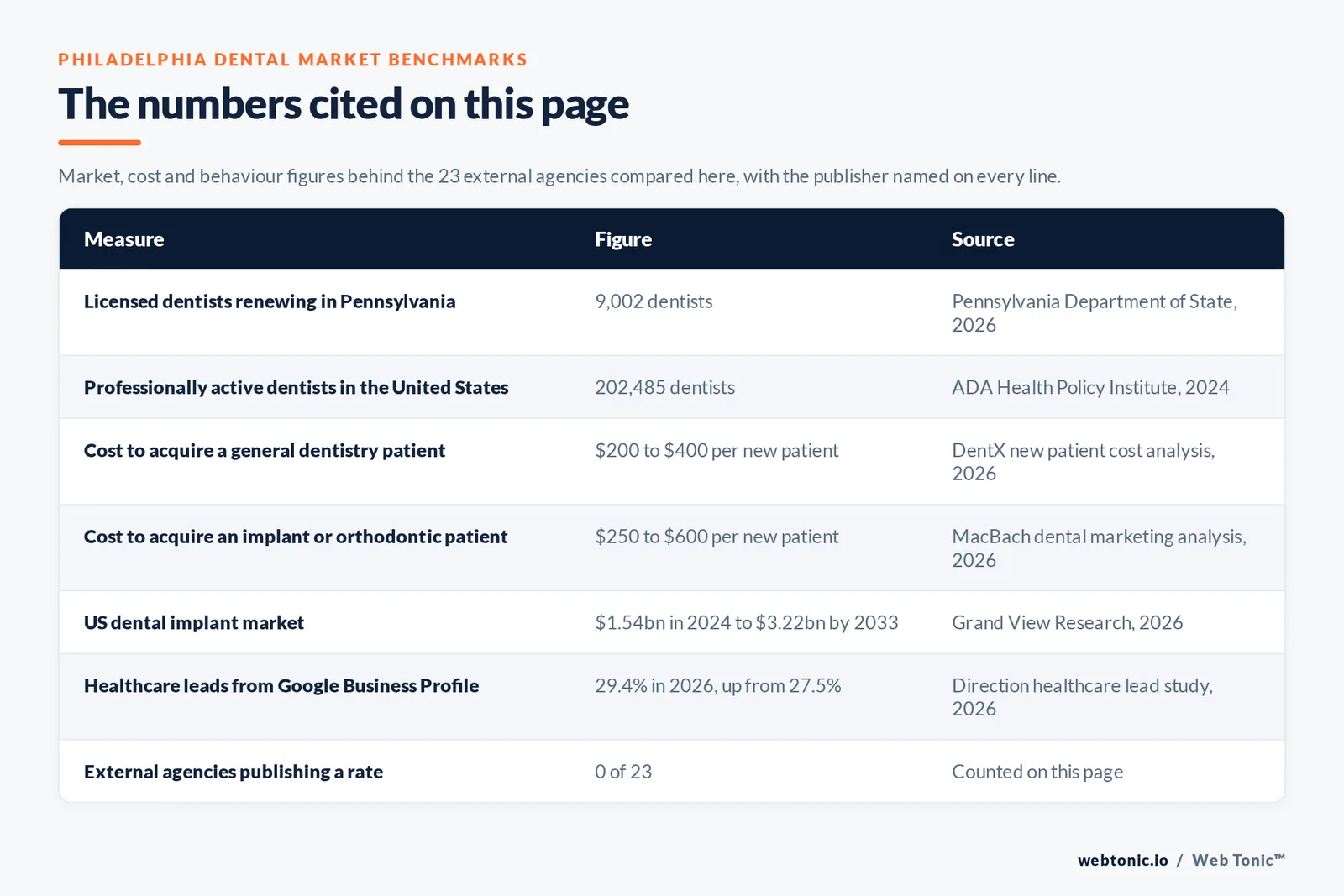Select Healthcare leads from Google Business Profile
Viewport: 1344px width, 896px height.
281,685
